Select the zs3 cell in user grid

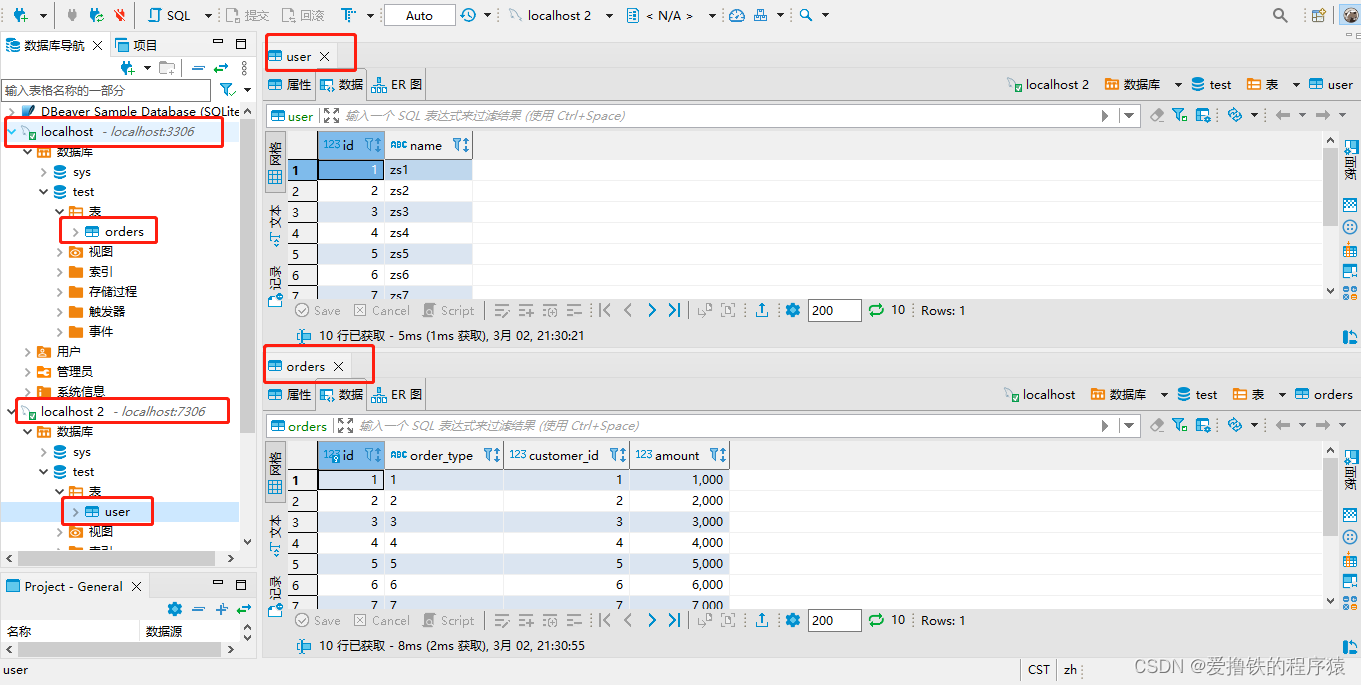pyautogui.click(x=429, y=212)
